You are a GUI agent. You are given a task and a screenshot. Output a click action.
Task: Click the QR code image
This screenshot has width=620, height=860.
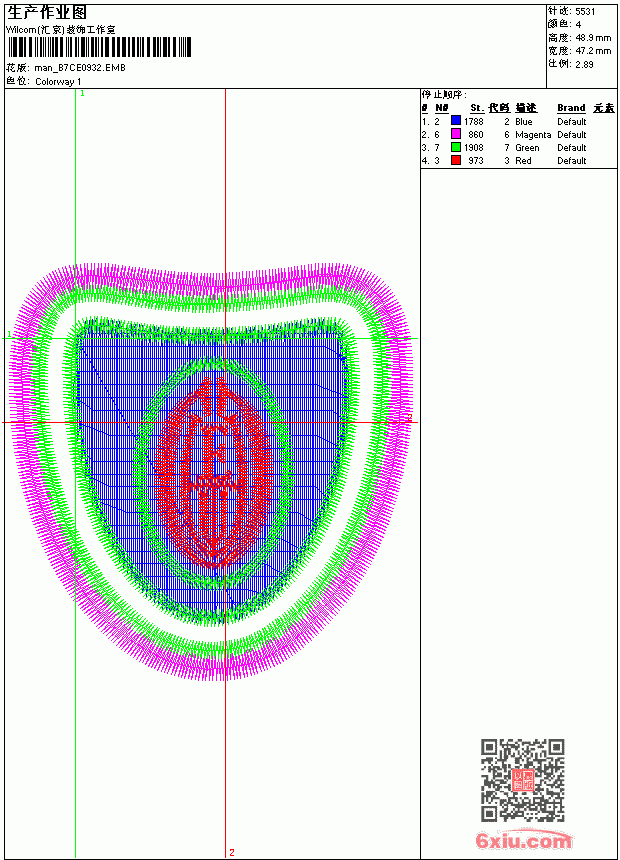pyautogui.click(x=523, y=780)
